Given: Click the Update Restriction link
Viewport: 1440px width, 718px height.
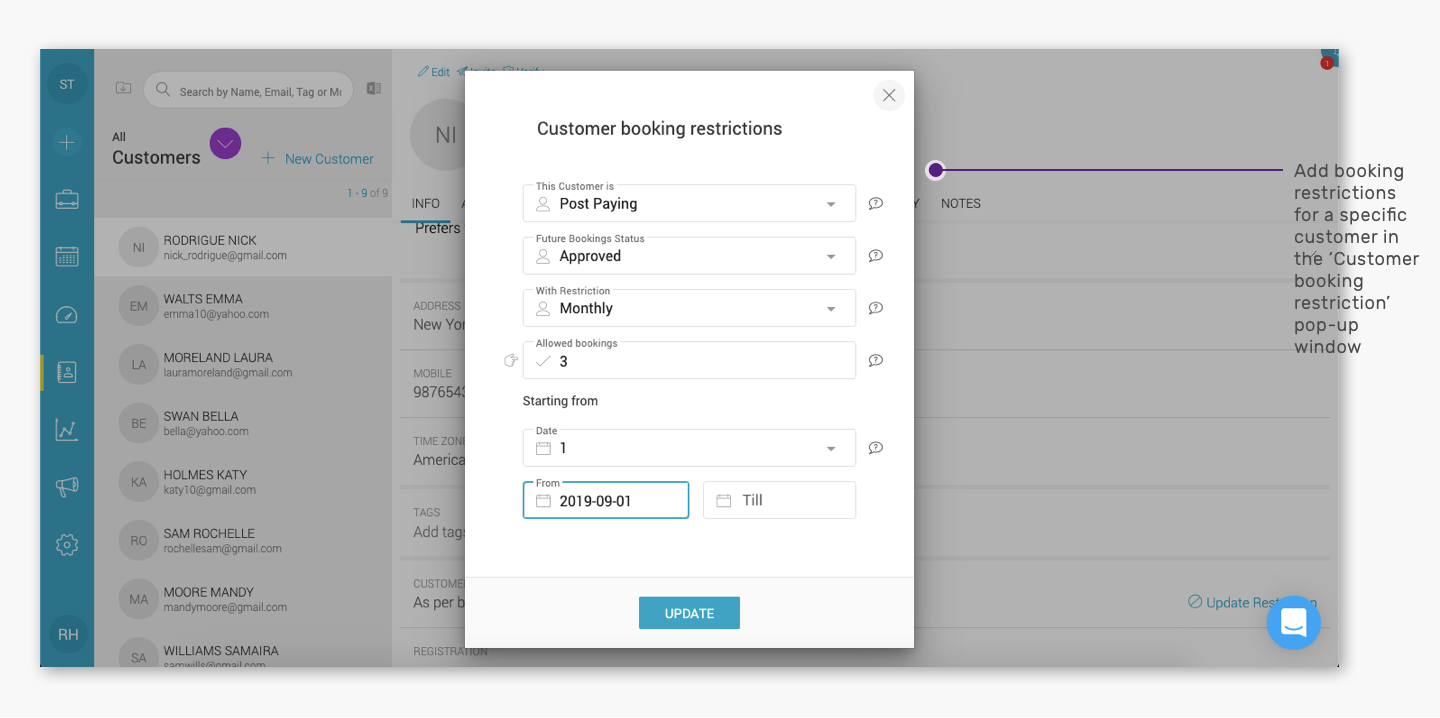Looking at the screenshot, I should [x=1252, y=602].
